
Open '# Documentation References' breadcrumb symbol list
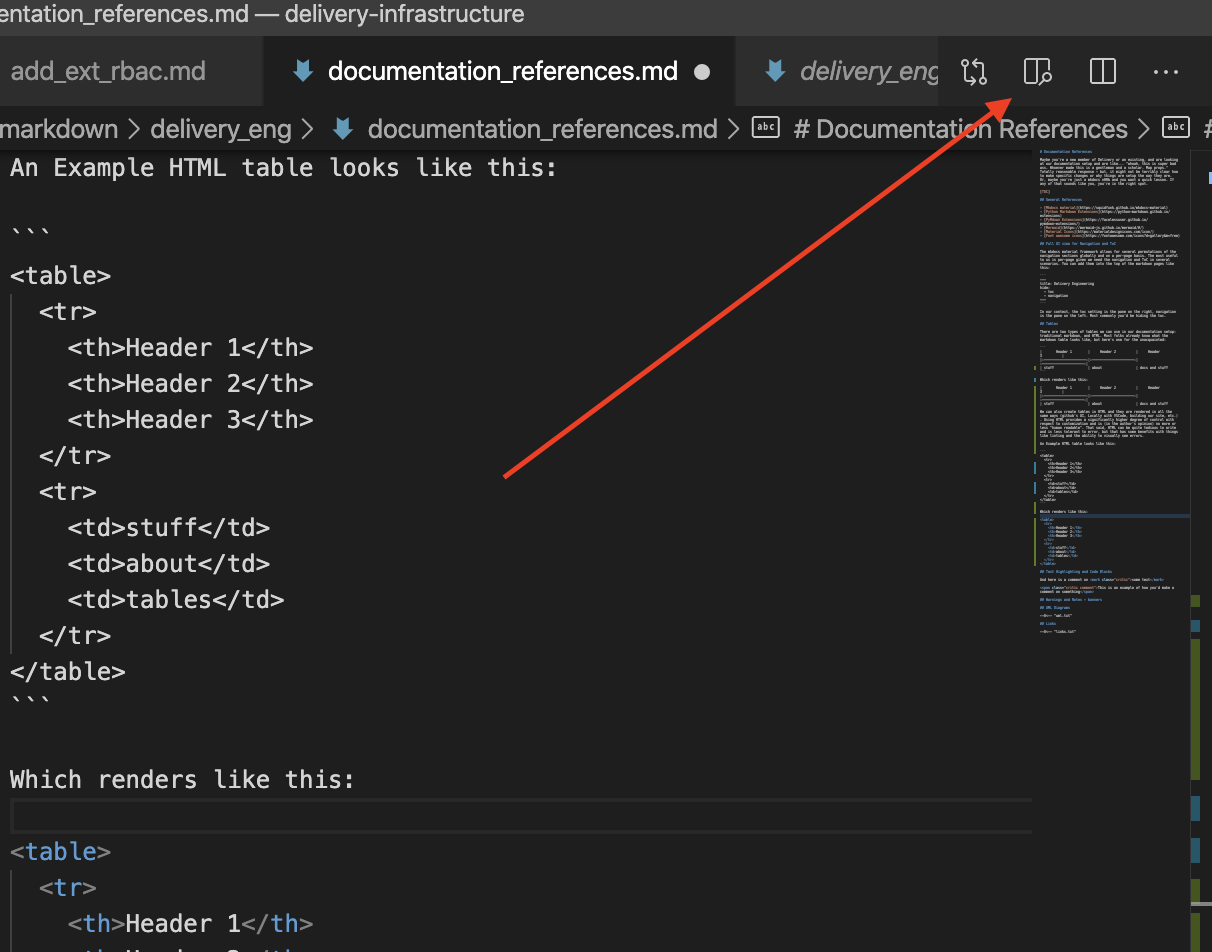[x=960, y=129]
